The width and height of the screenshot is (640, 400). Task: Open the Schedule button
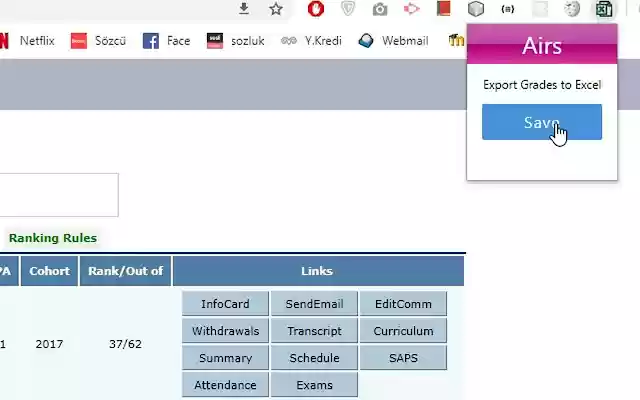tap(314, 358)
